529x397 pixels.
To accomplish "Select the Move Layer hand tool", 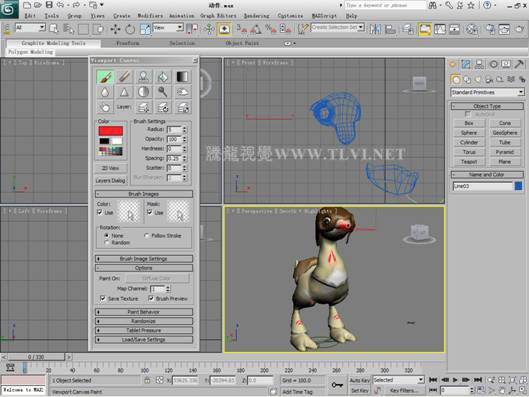I will click(105, 107).
